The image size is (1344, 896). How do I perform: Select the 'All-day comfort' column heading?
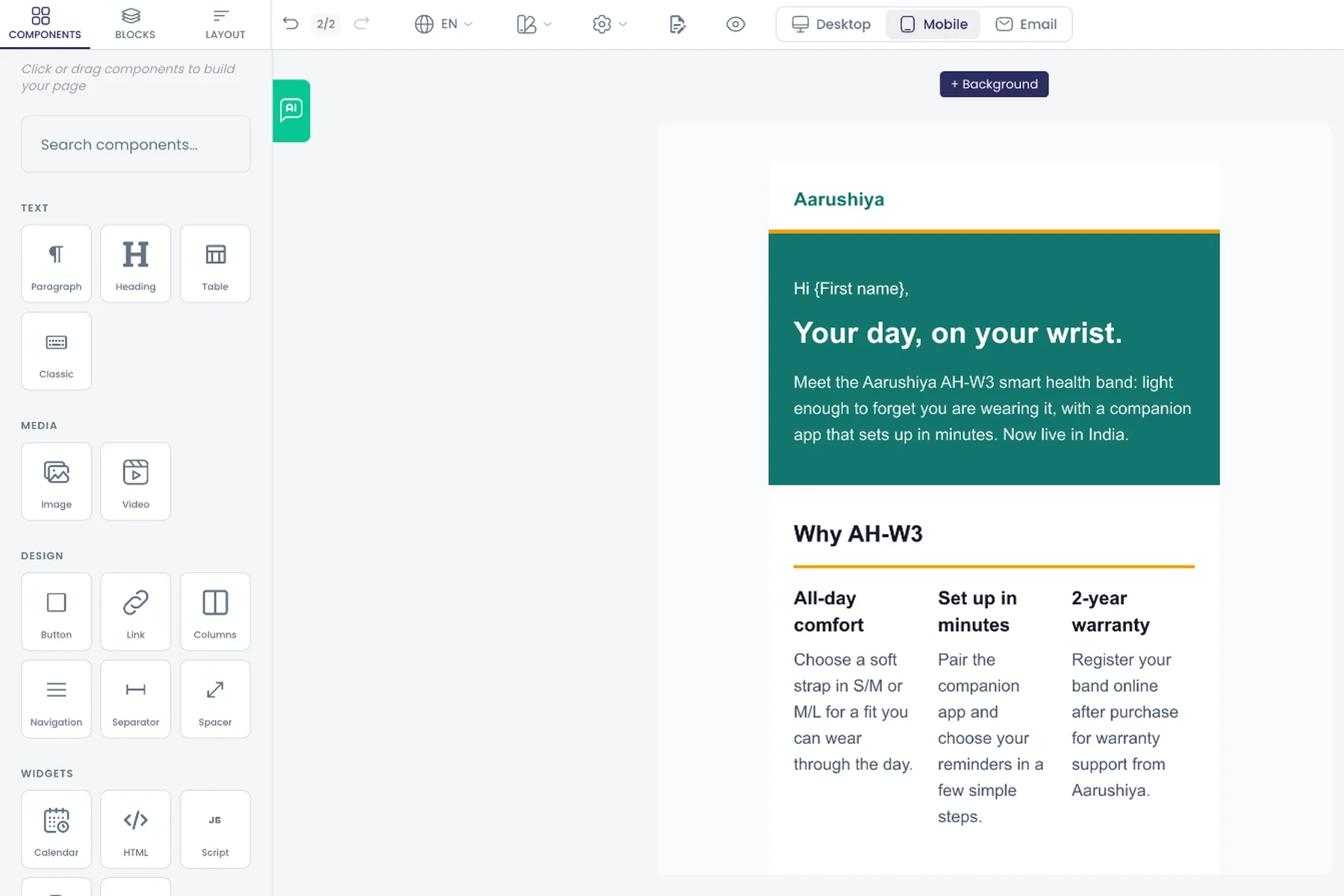[x=829, y=612]
